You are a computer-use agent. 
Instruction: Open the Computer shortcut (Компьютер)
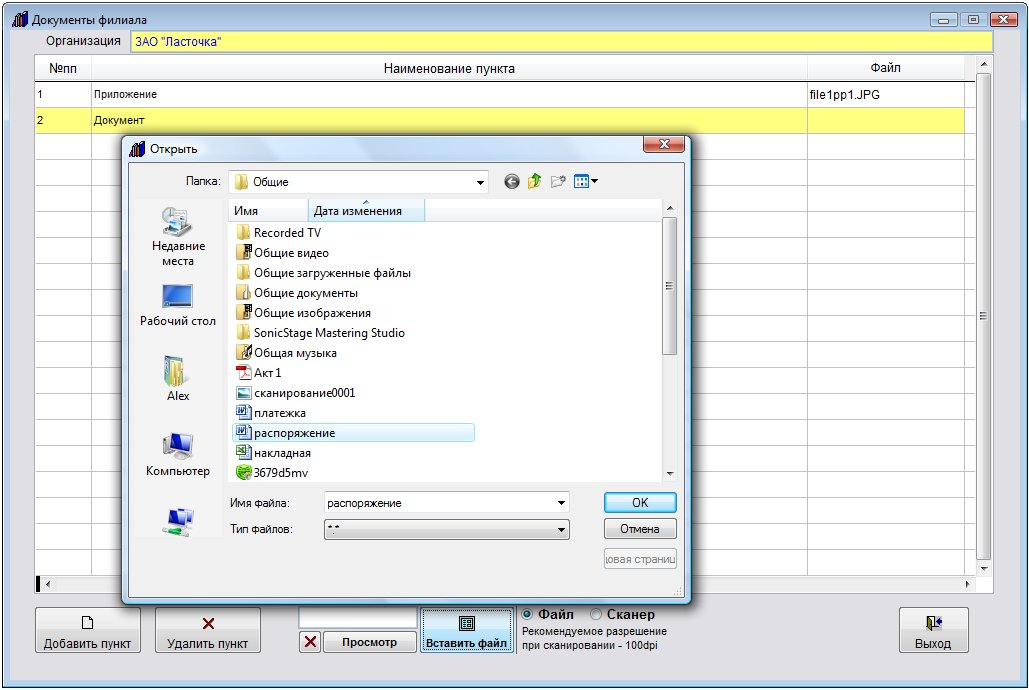(x=178, y=453)
